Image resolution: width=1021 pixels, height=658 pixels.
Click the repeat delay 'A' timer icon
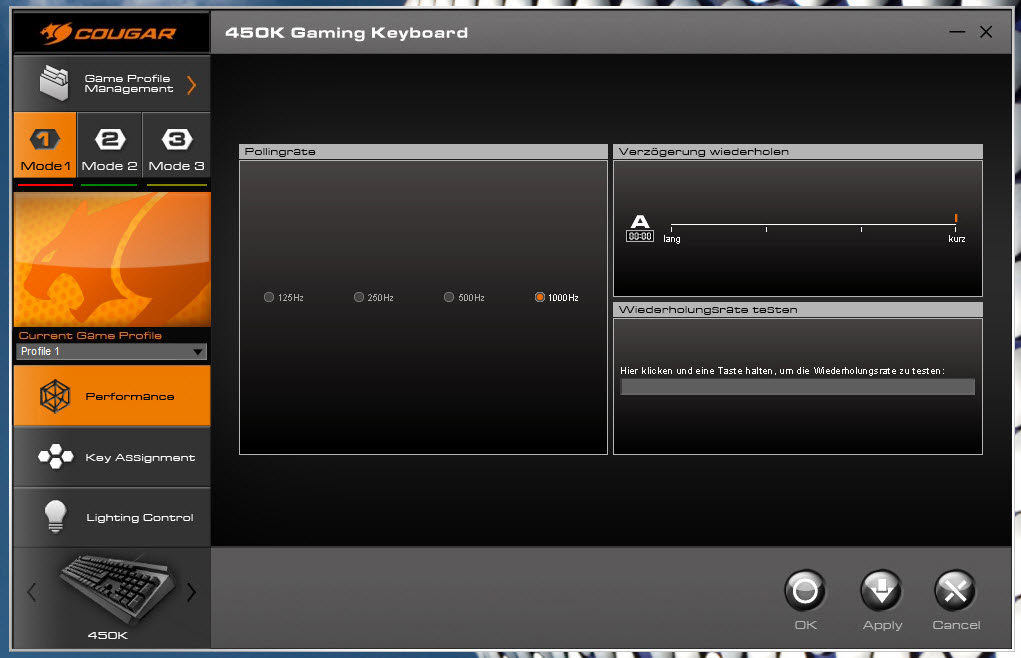(x=640, y=228)
